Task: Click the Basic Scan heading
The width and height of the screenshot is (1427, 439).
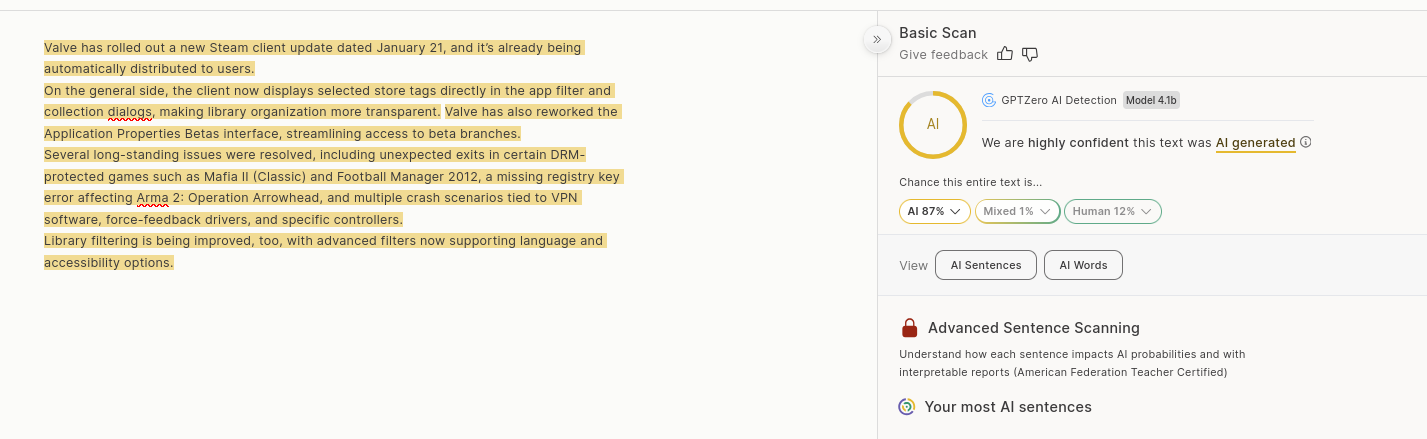Action: (938, 33)
